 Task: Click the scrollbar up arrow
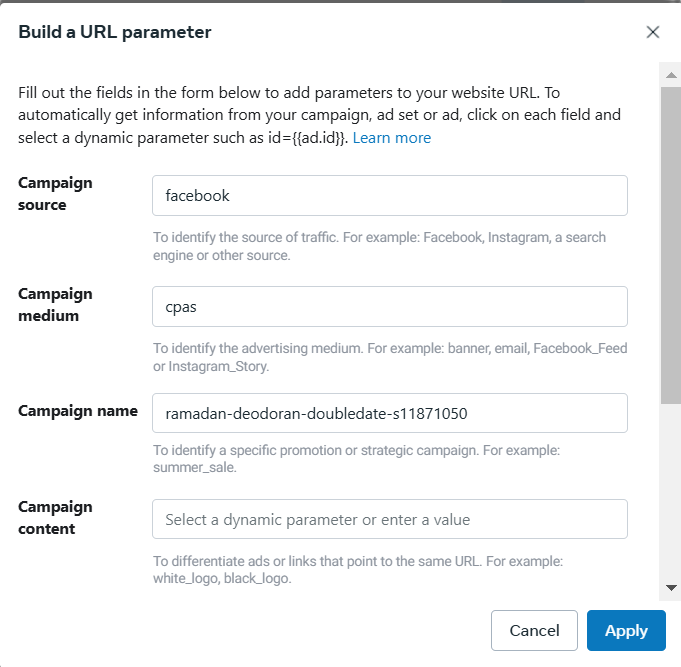coord(671,73)
